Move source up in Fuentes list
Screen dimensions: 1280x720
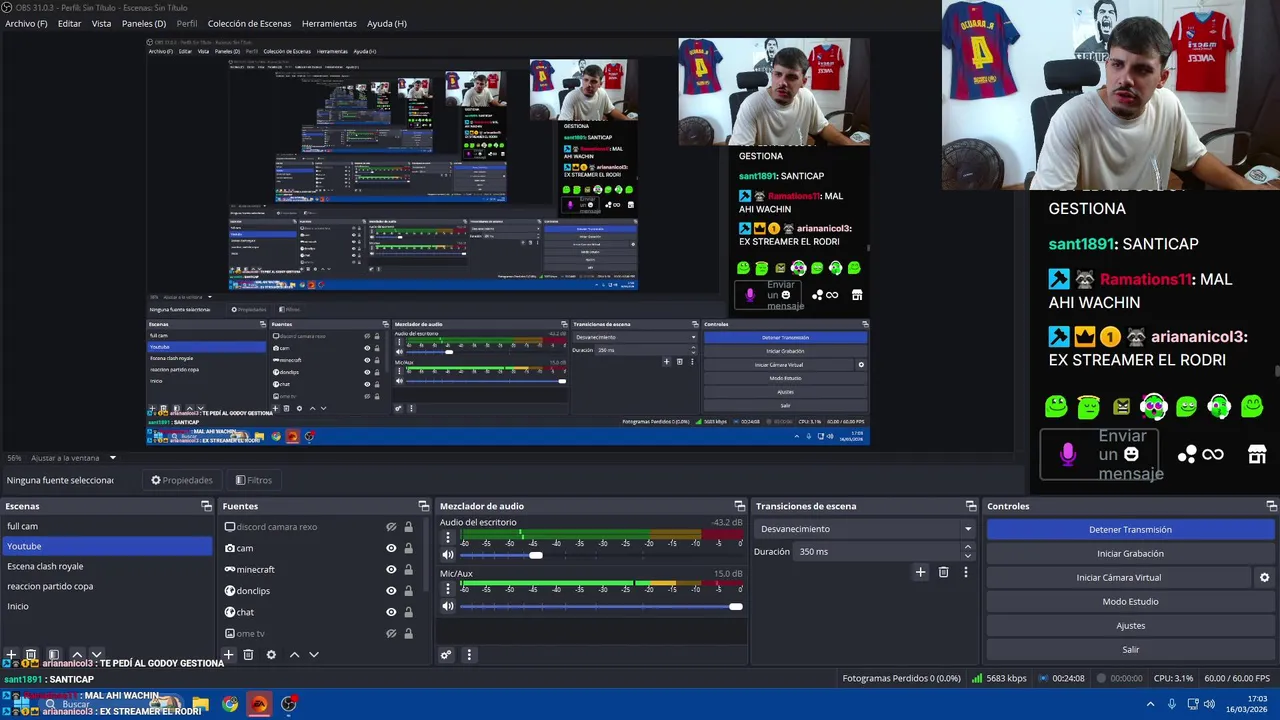[294, 655]
